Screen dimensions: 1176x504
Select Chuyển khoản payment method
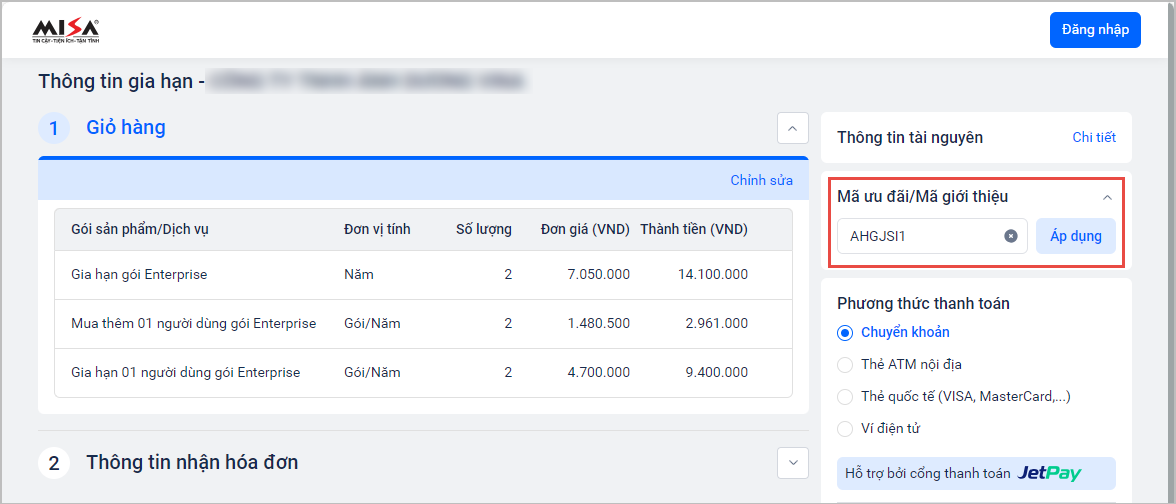pos(845,332)
